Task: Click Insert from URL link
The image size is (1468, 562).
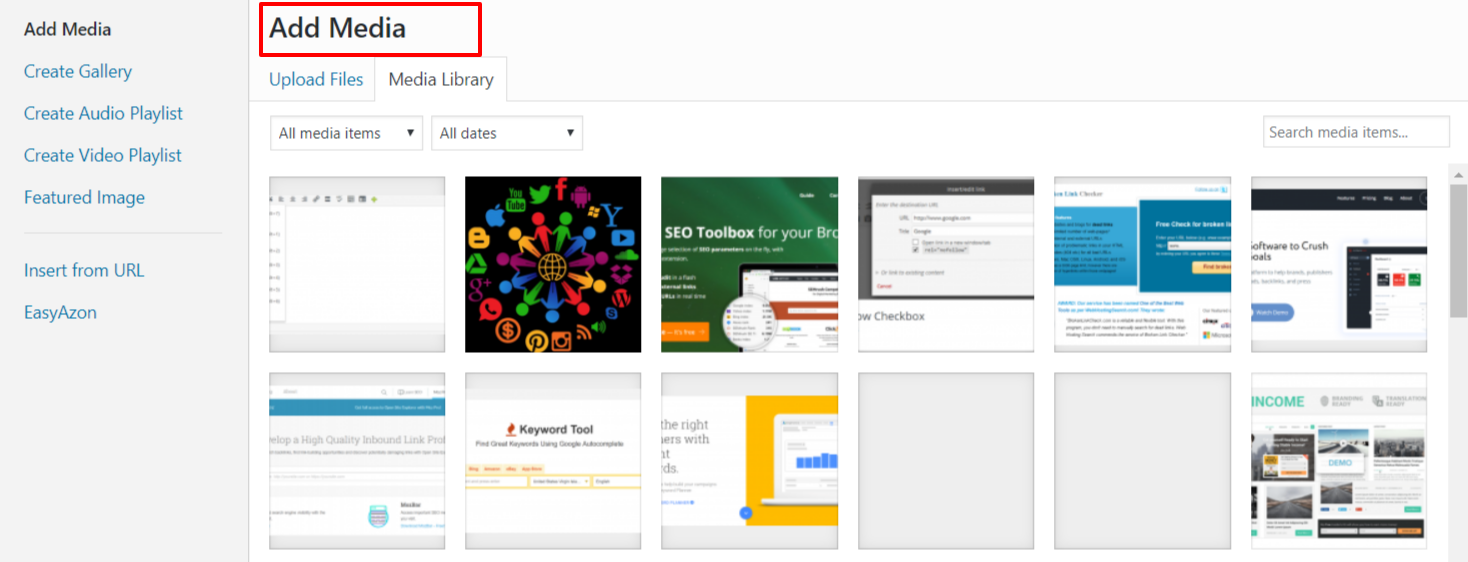Action: point(84,270)
